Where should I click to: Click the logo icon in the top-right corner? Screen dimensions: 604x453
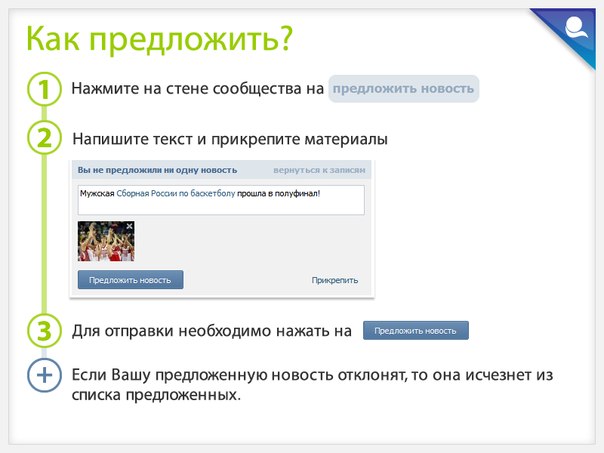[x=575, y=28]
